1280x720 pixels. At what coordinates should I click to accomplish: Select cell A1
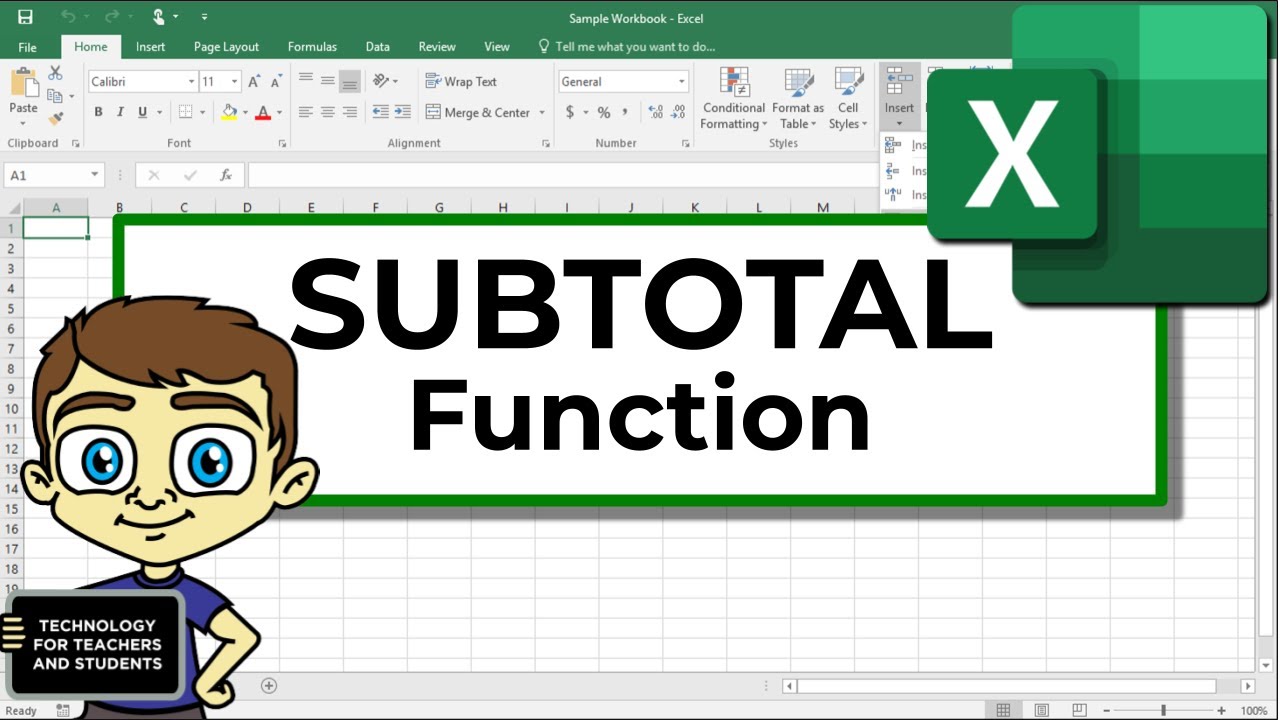[x=56, y=228]
